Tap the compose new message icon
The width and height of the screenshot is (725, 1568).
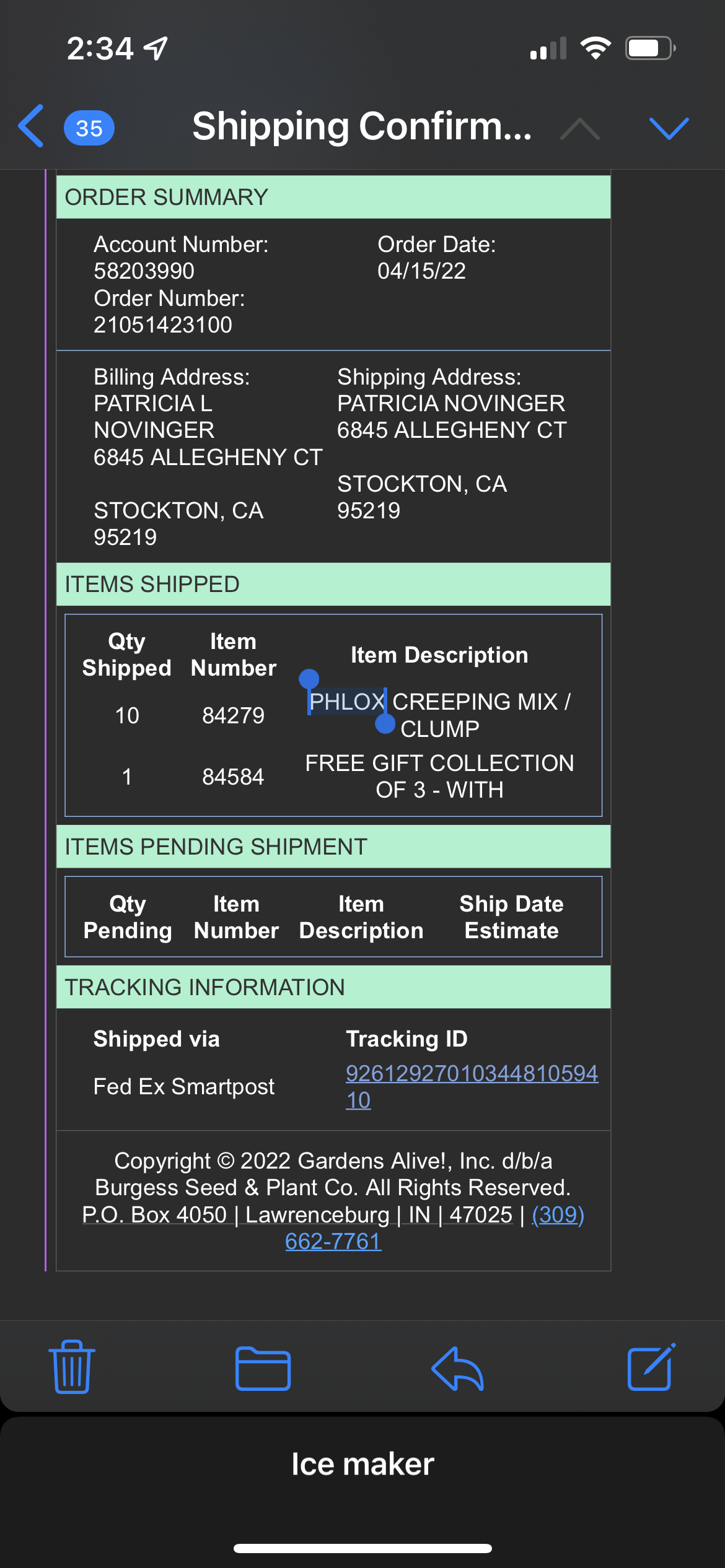tap(651, 1367)
